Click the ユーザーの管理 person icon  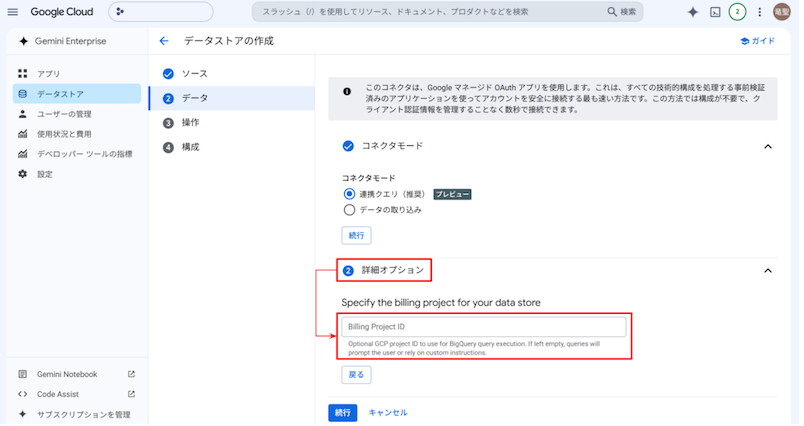pos(23,114)
